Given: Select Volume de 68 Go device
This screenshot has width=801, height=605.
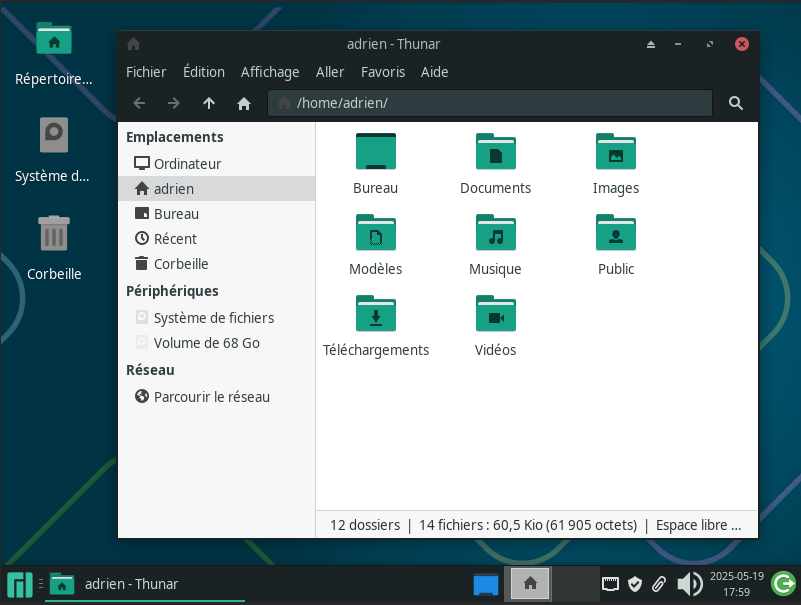Looking at the screenshot, I should (x=217, y=343).
